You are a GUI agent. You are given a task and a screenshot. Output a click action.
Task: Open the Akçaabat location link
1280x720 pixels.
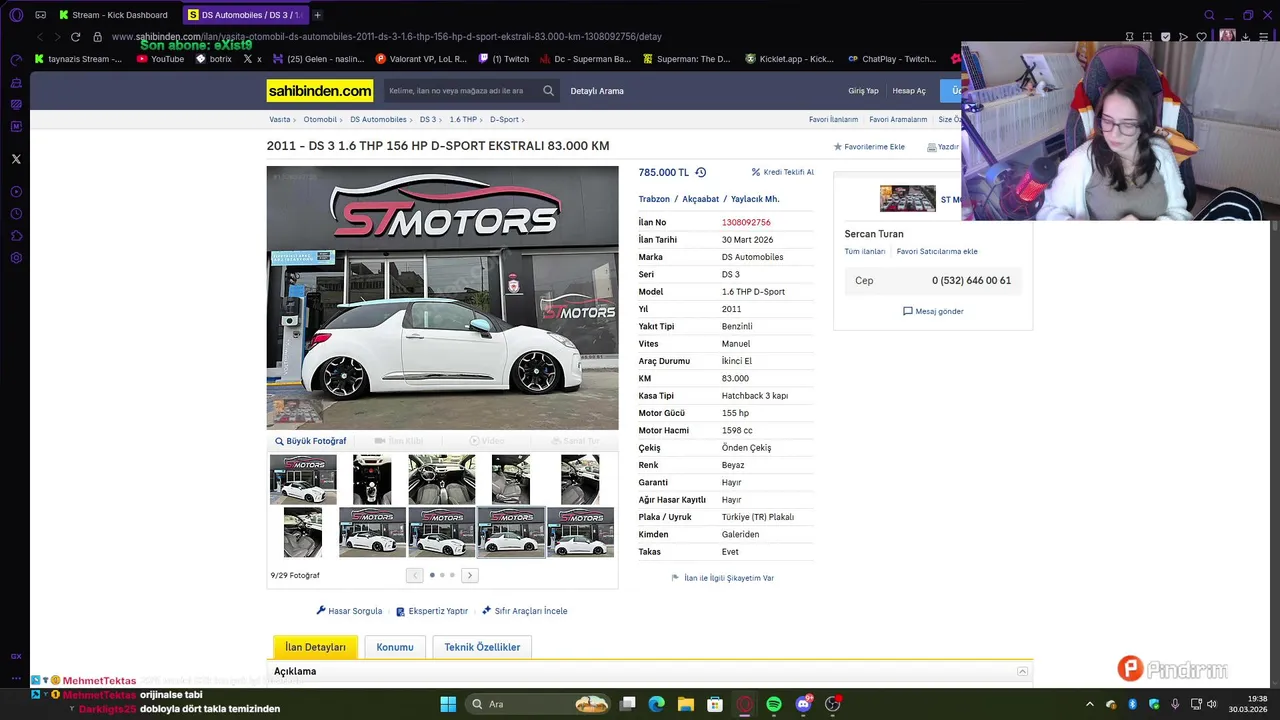700,199
